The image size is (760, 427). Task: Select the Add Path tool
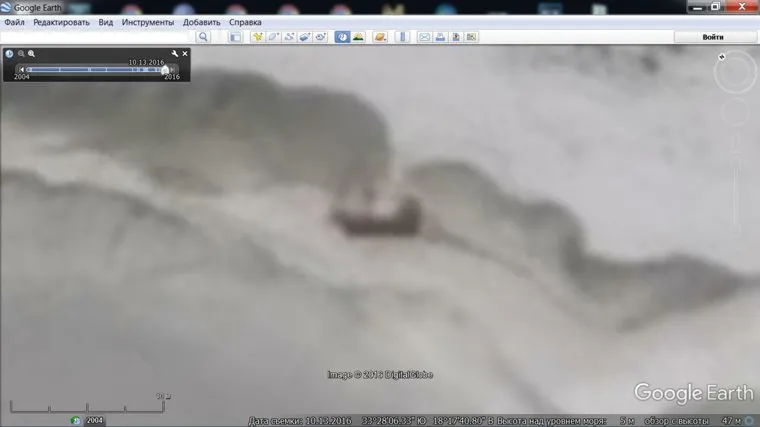coord(289,37)
